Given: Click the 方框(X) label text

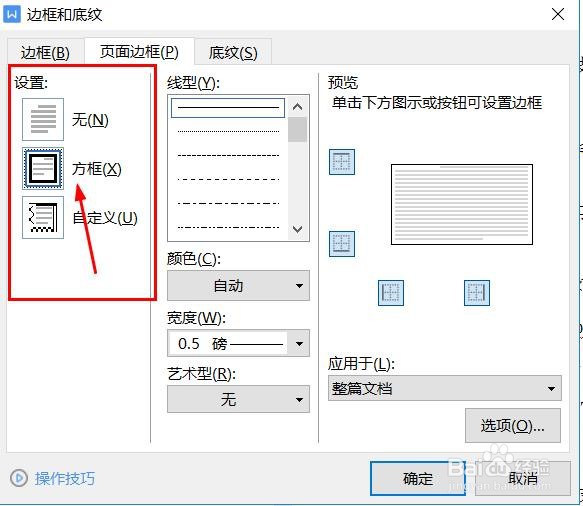Looking at the screenshot, I should [97, 169].
